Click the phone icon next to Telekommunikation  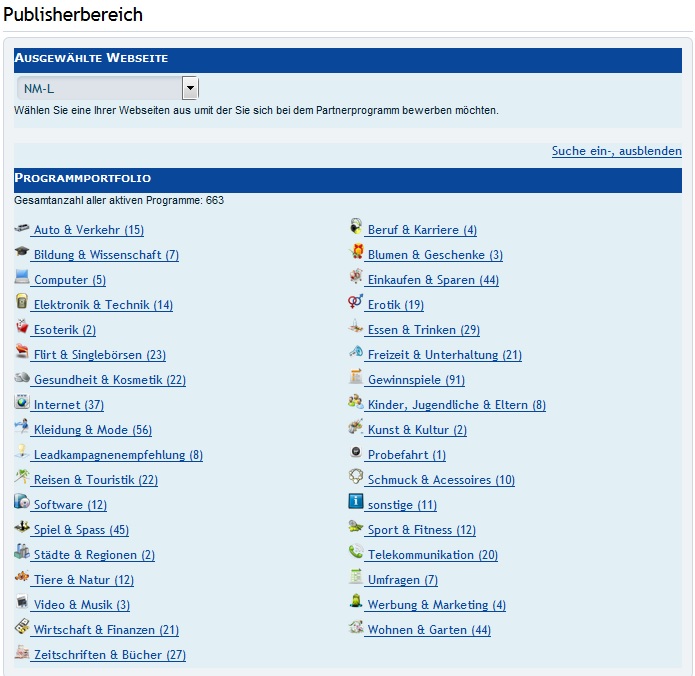point(356,553)
